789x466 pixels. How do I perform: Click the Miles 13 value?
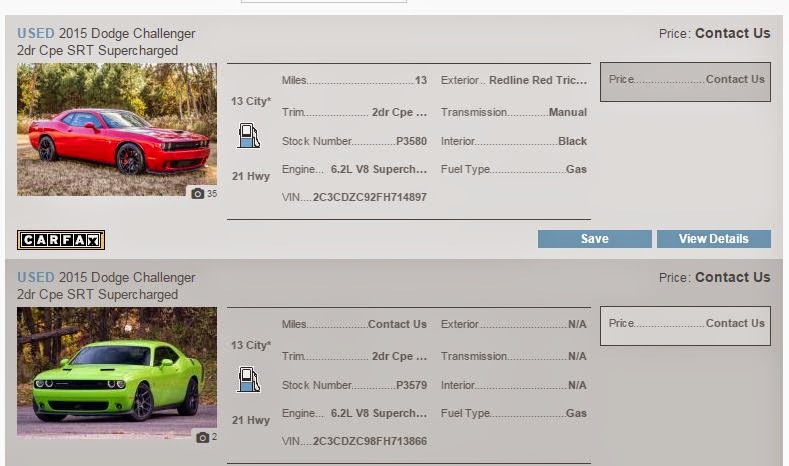click(421, 81)
